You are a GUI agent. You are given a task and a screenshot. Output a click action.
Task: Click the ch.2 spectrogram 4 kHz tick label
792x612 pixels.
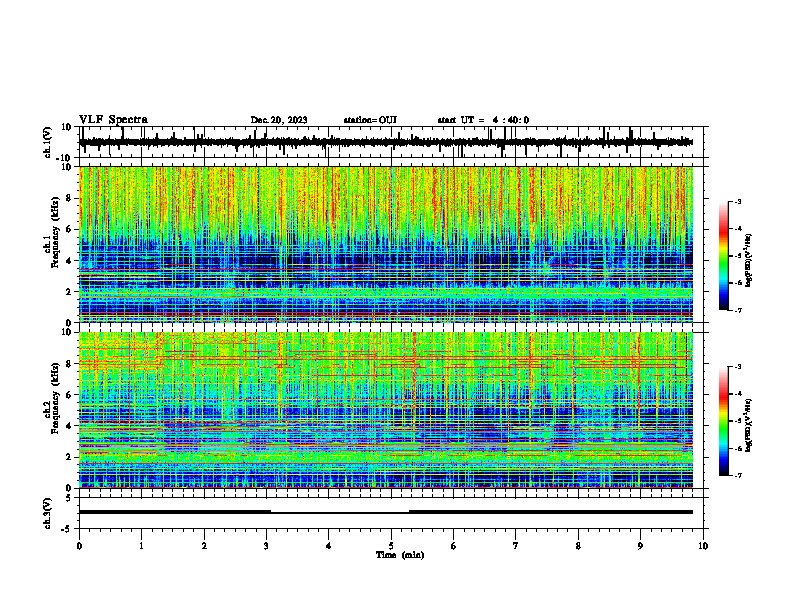70,426
